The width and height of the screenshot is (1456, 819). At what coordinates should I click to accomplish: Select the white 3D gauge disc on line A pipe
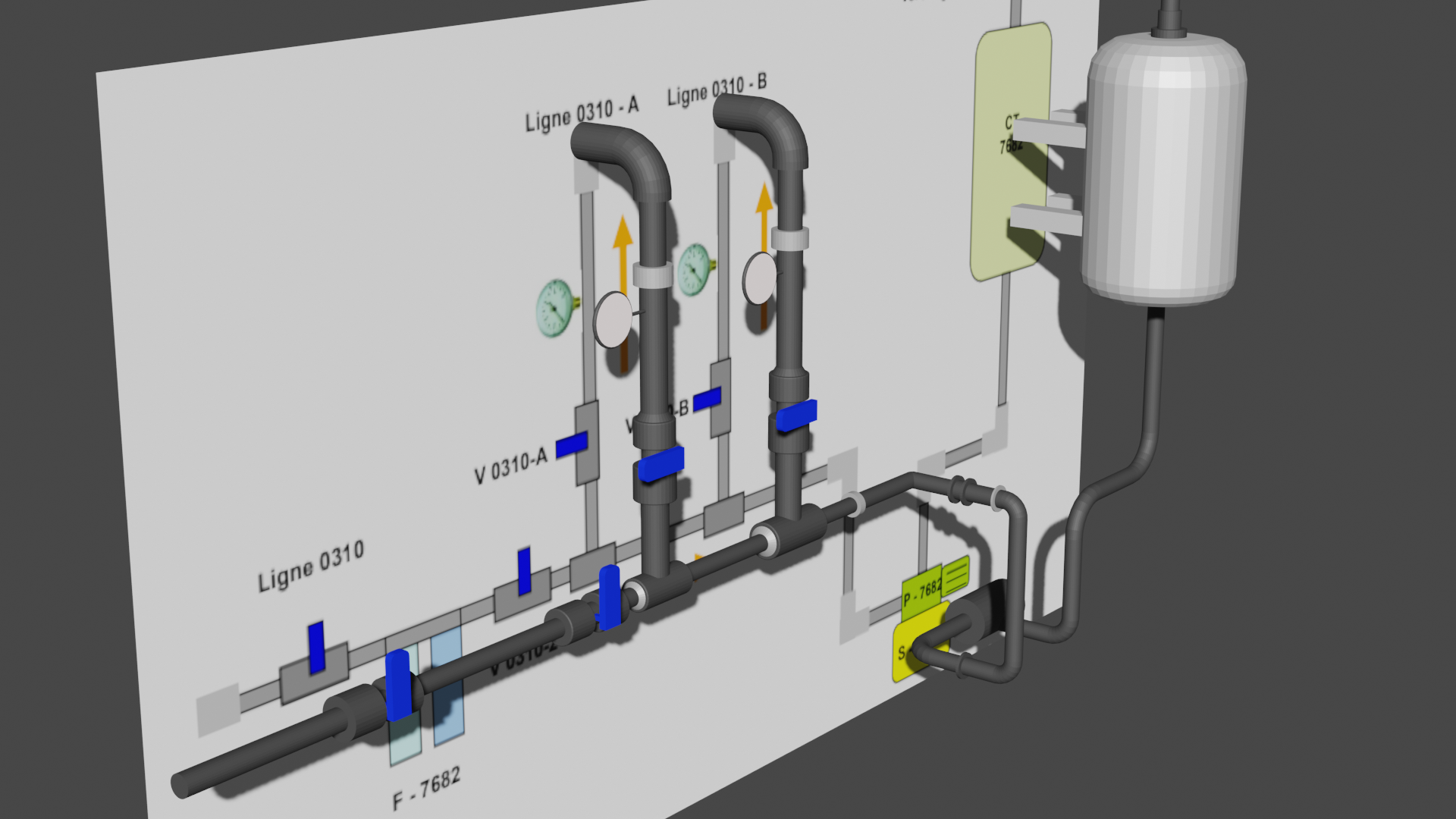[613, 320]
